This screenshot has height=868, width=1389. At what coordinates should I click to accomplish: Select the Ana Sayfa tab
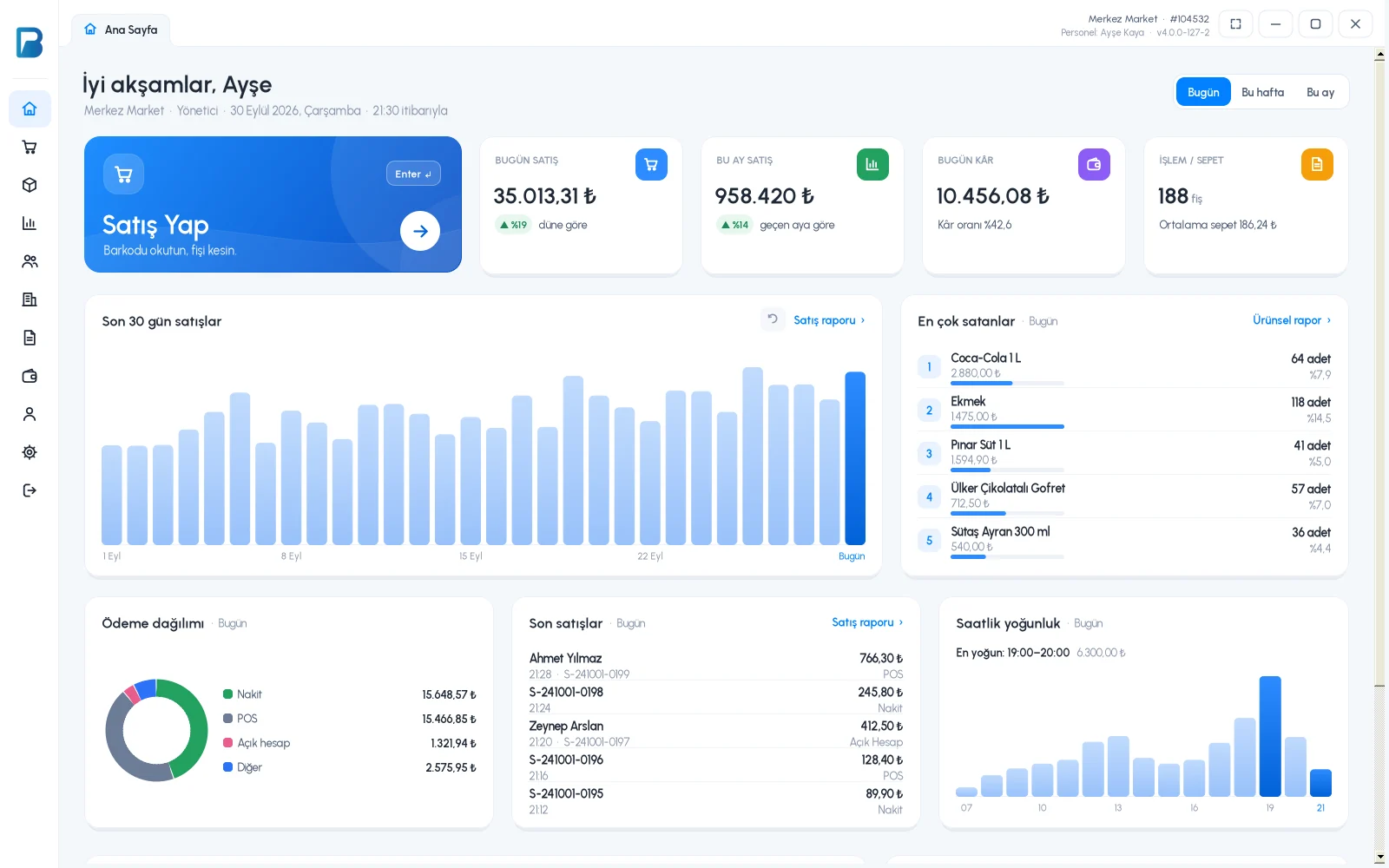tap(121, 30)
